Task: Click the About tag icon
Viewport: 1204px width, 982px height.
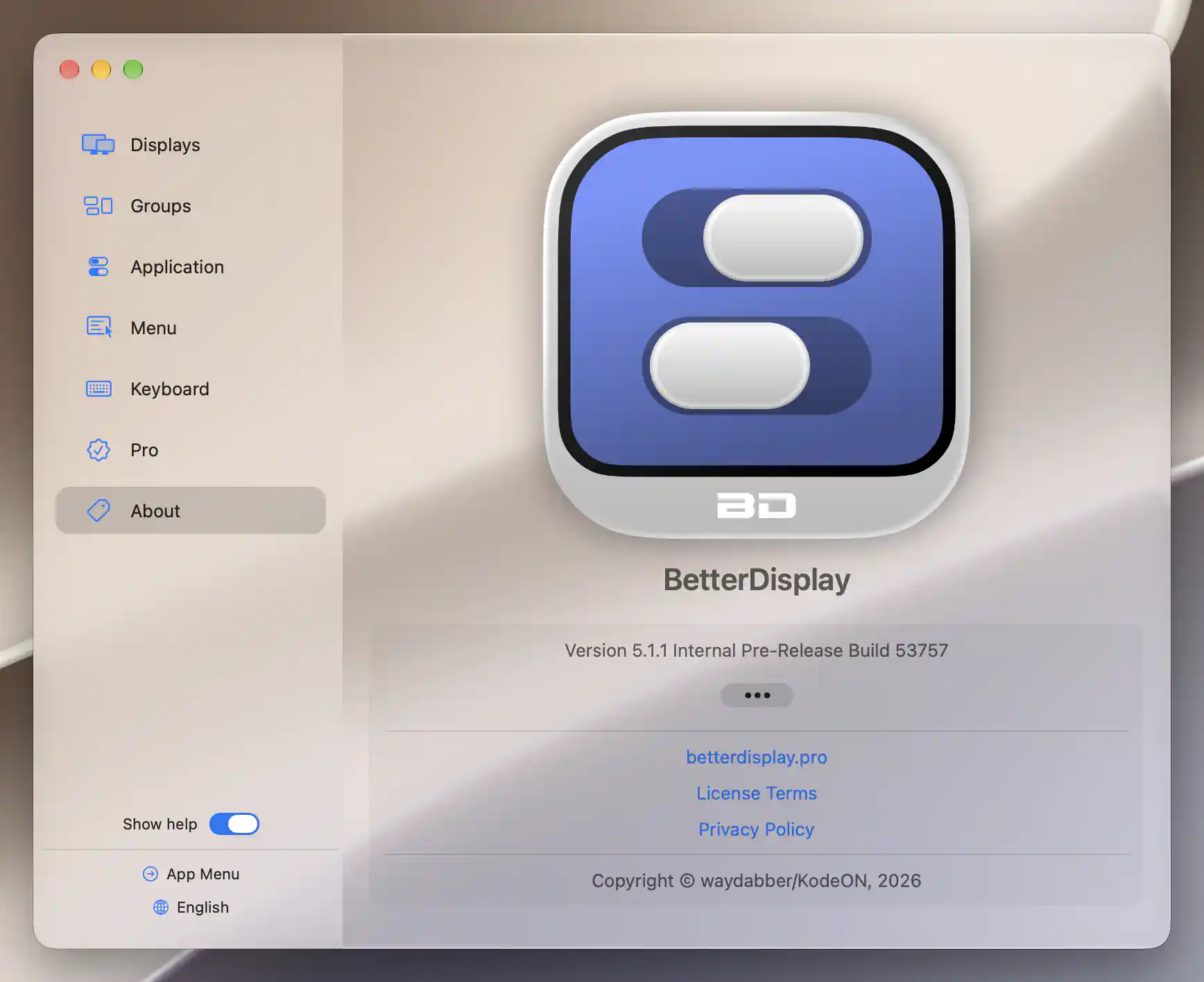Action: (98, 510)
